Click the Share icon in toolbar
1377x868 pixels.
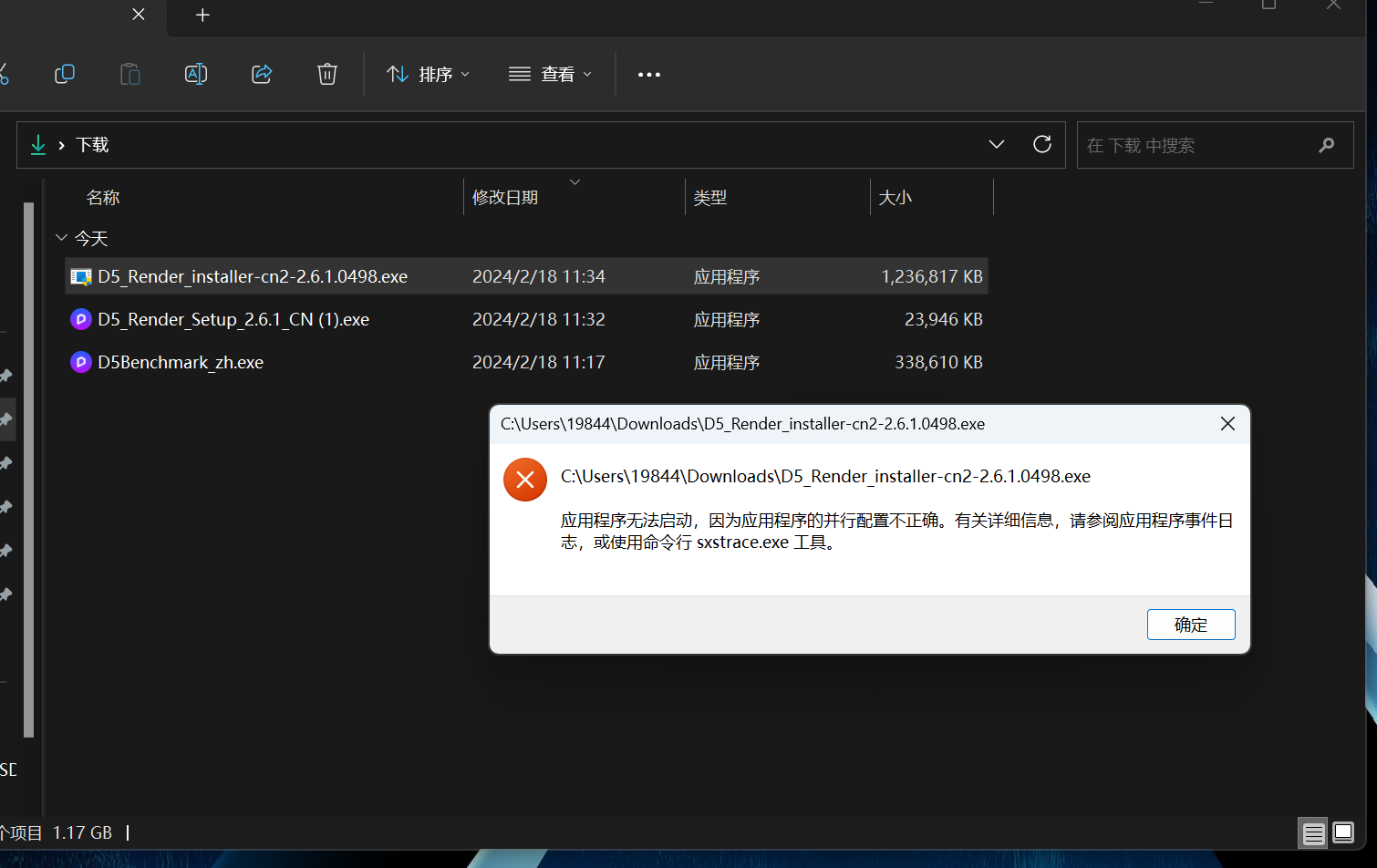click(262, 74)
